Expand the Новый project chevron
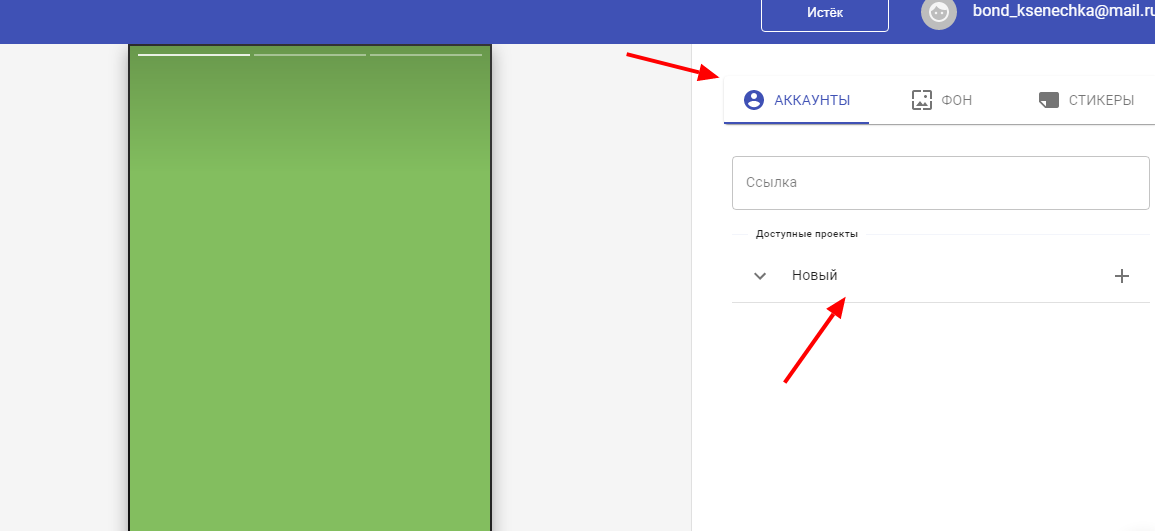Image resolution: width=1155 pixels, height=531 pixels. (x=760, y=276)
